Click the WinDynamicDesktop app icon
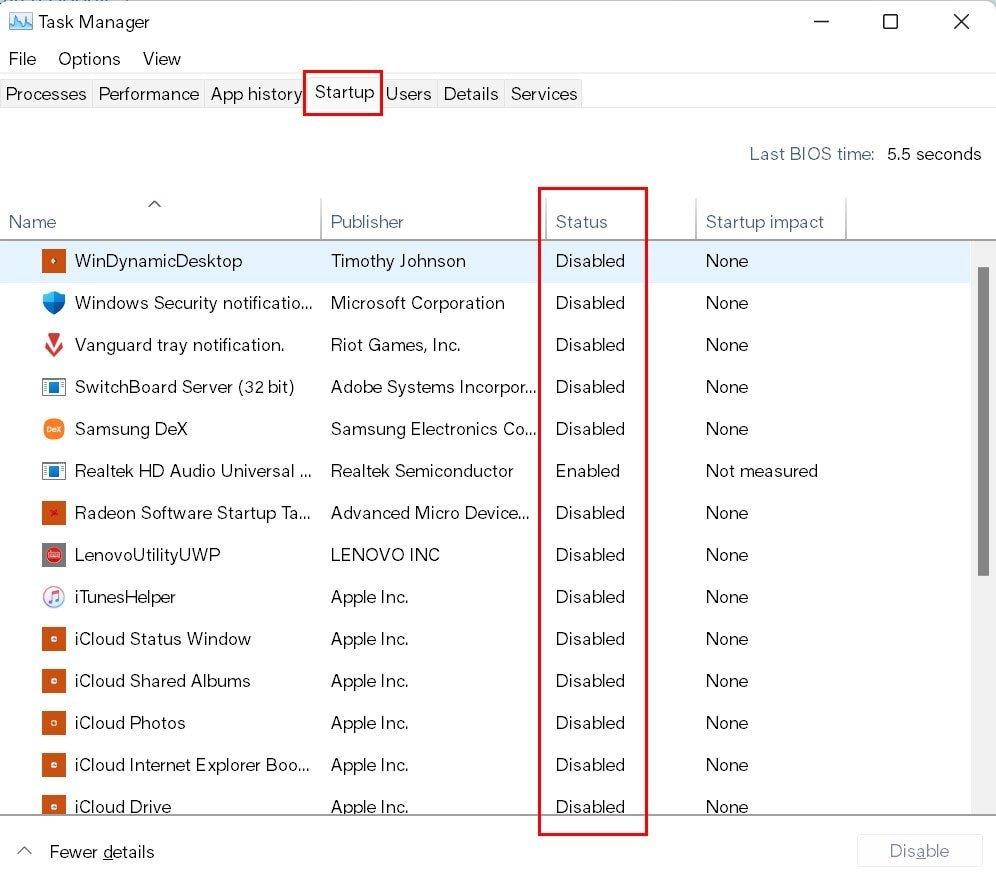The width and height of the screenshot is (996, 879). [x=54, y=261]
